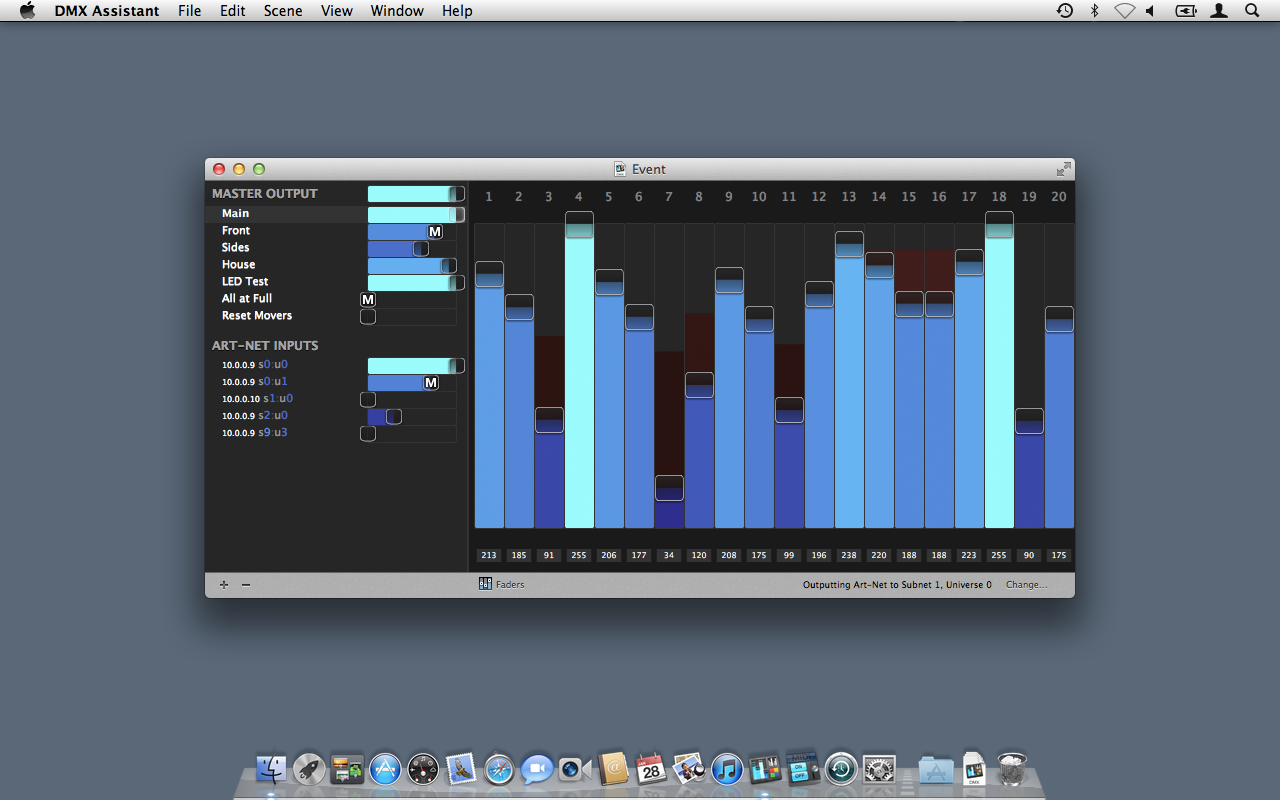Viewport: 1280px width, 800px height.
Task: Select the Reset Movers scene
Action: [257, 316]
